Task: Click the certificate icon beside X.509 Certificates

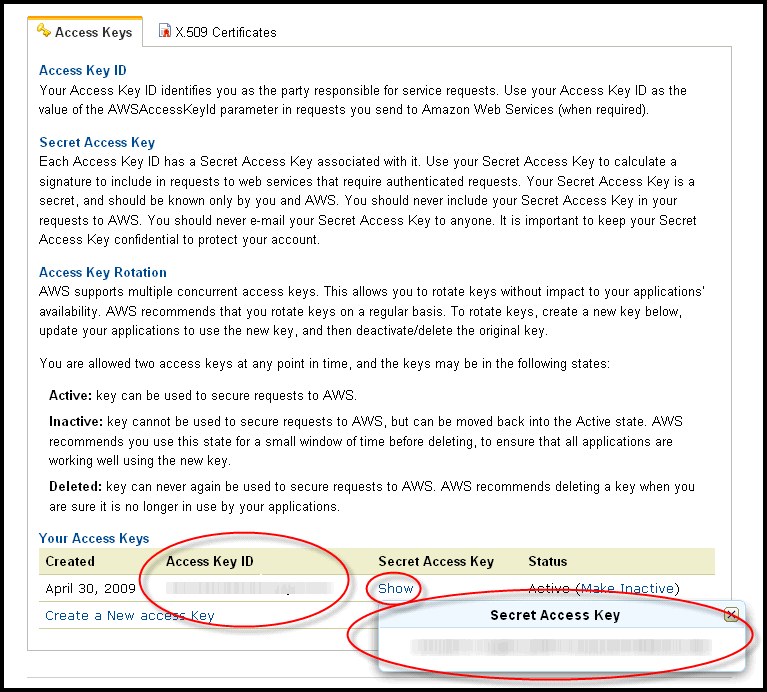Action: pos(165,31)
